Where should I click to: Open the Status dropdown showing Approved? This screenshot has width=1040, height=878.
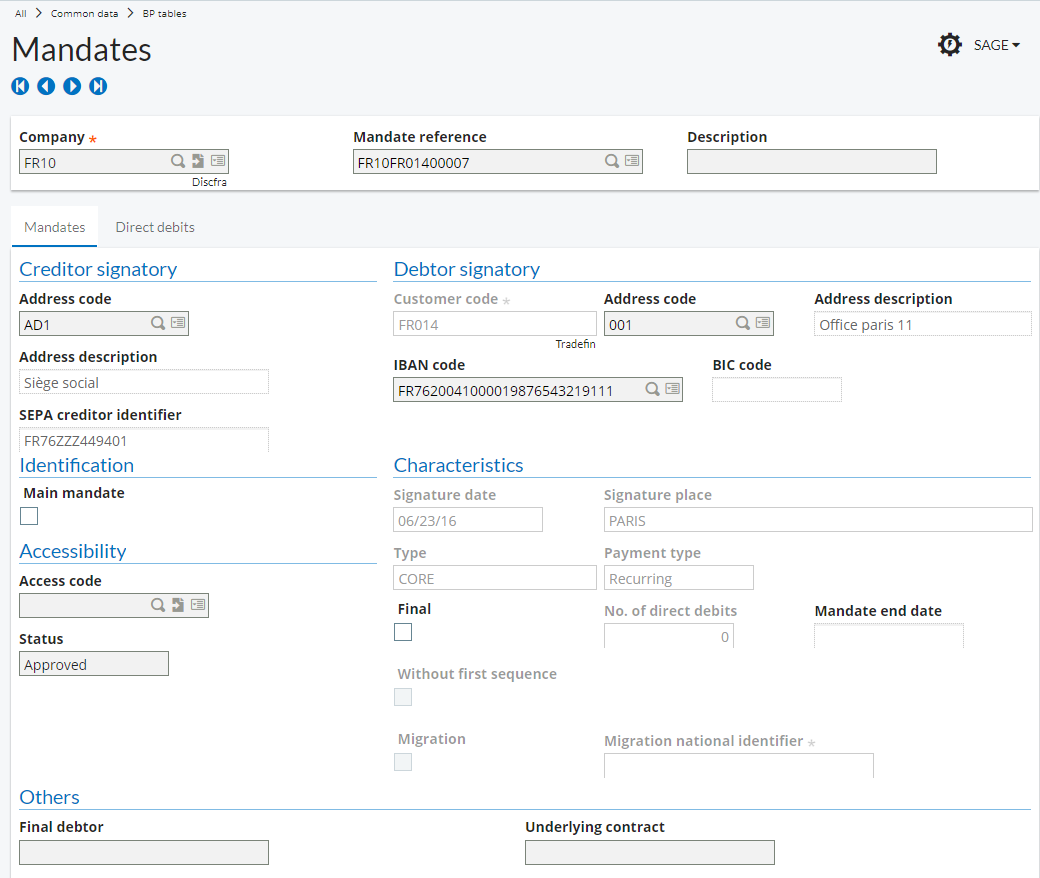point(94,664)
